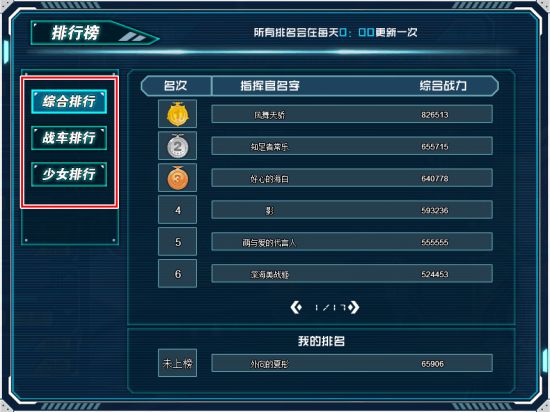Open the player row with power 826513
The image size is (550, 412).
[352, 114]
